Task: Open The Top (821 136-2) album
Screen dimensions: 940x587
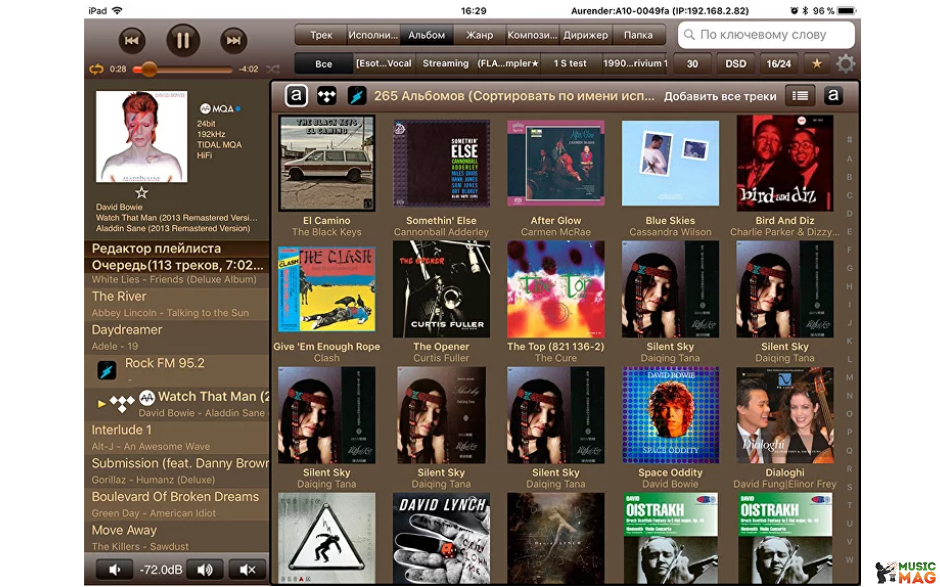Action: [556, 289]
